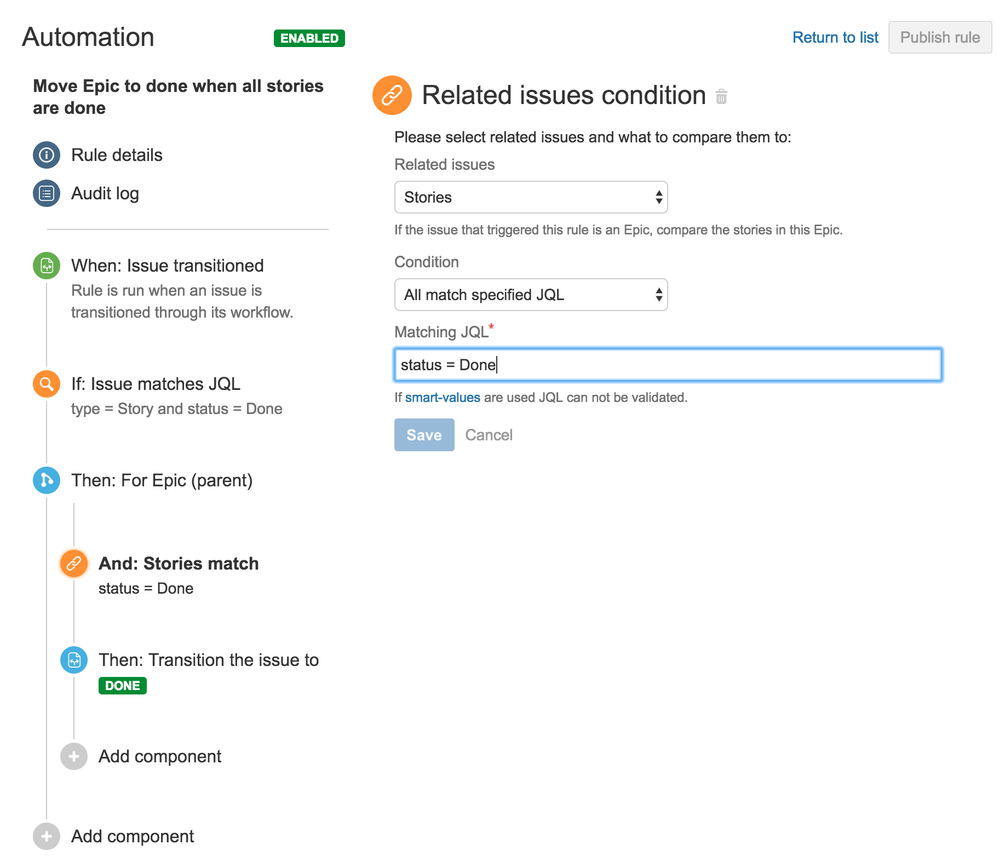Delete the condition using the trash icon
The width and height of the screenshot is (999, 862).
tap(721, 96)
